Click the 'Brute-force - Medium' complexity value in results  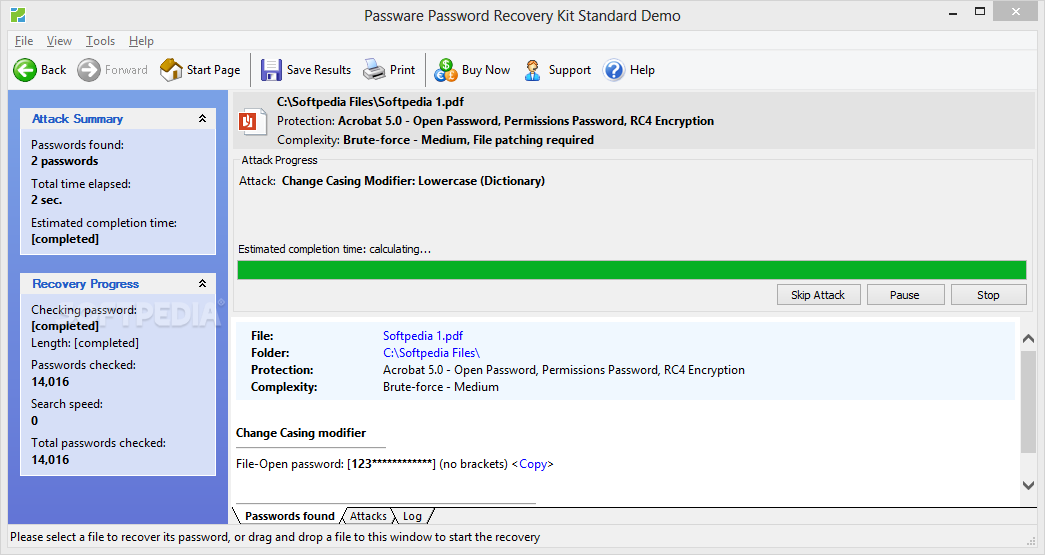(x=441, y=387)
